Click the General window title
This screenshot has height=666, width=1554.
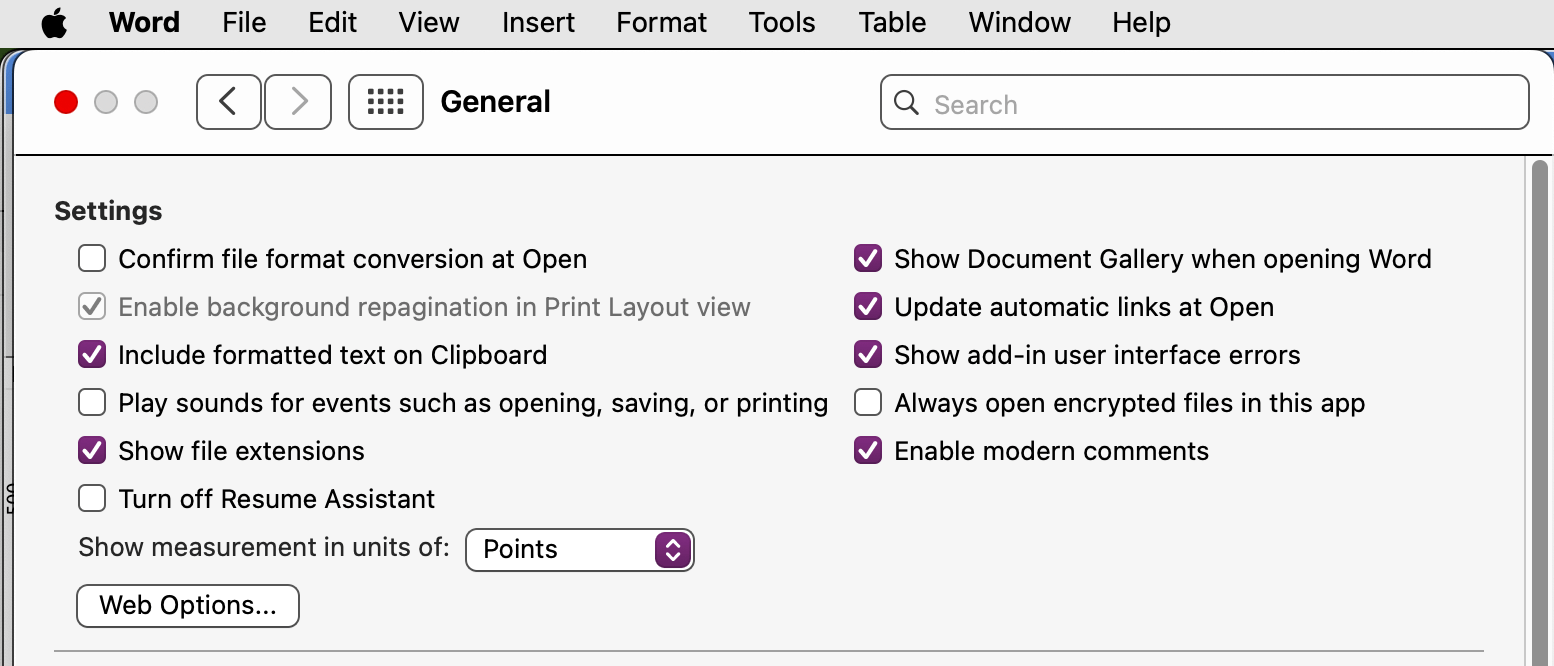496,102
